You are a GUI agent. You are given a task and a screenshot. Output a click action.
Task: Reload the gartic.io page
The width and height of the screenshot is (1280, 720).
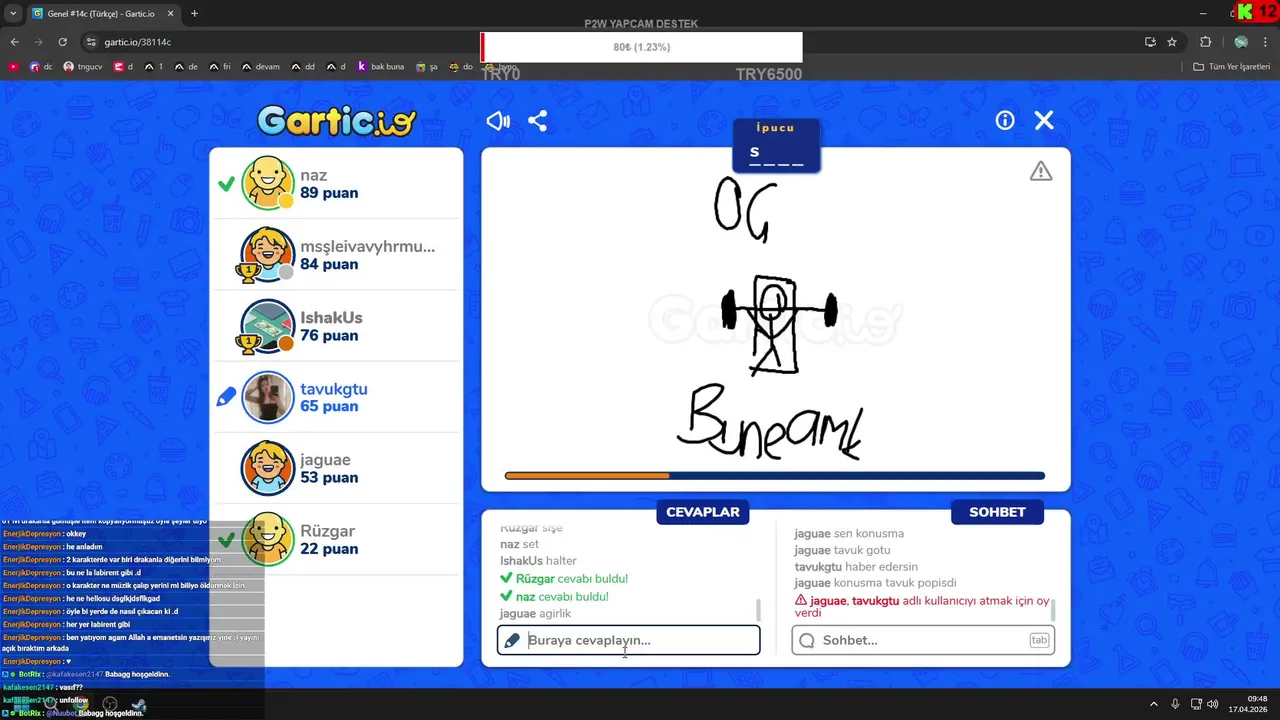pos(62,42)
